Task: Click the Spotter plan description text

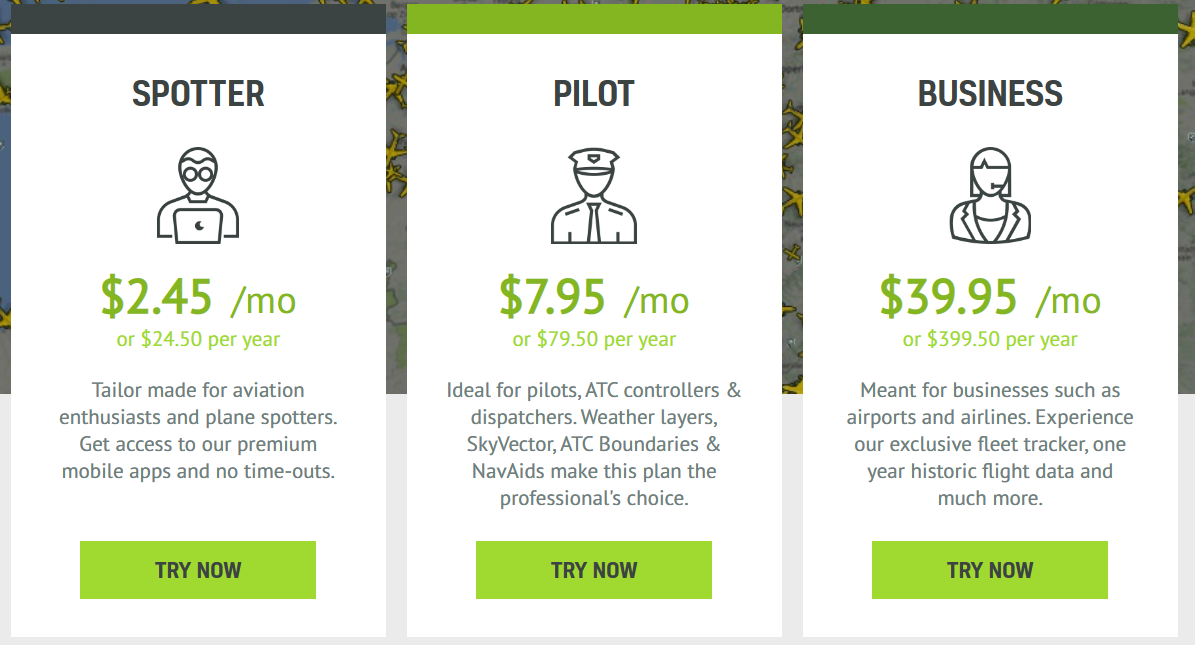Action: click(198, 431)
